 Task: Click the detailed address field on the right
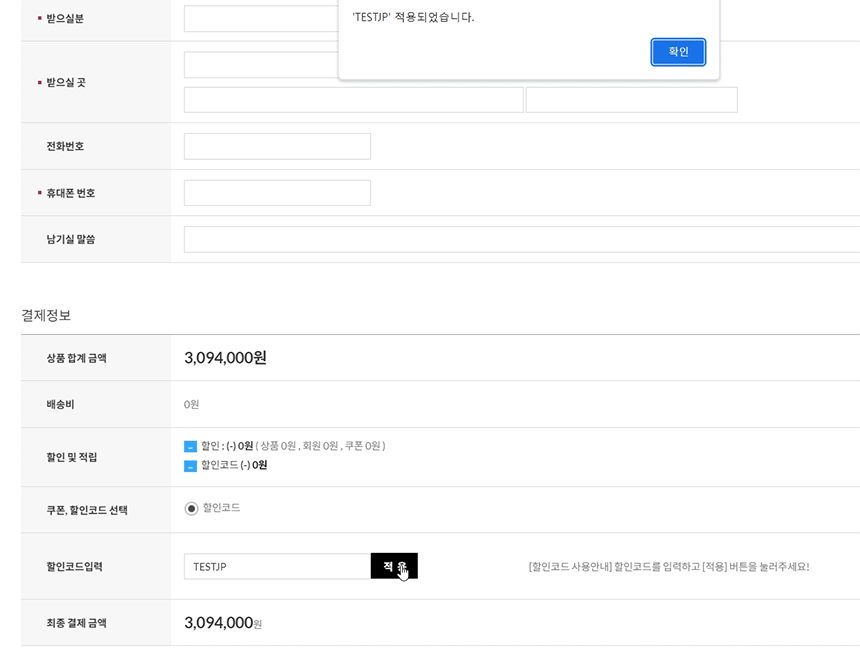631,100
